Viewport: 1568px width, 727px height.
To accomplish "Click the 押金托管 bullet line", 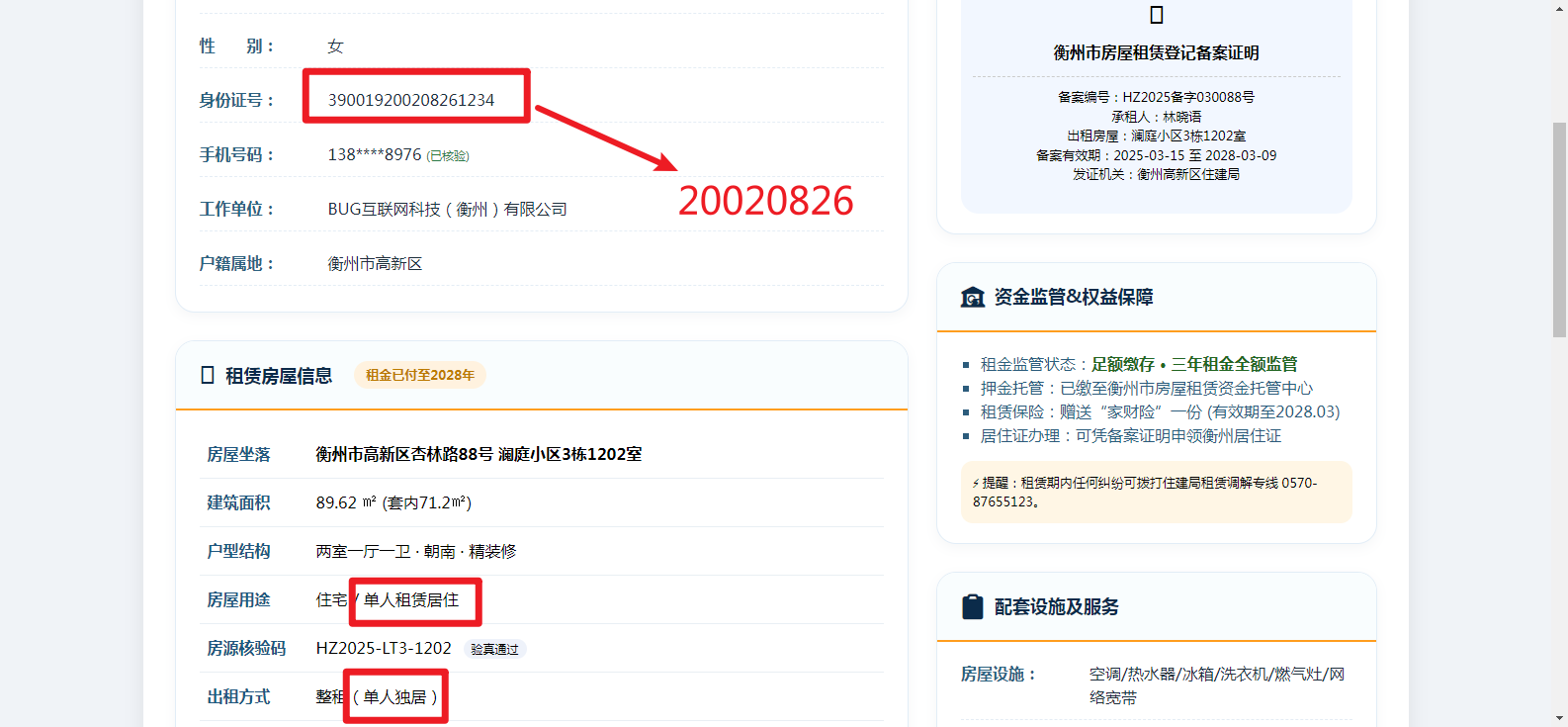I will 1147,388.
